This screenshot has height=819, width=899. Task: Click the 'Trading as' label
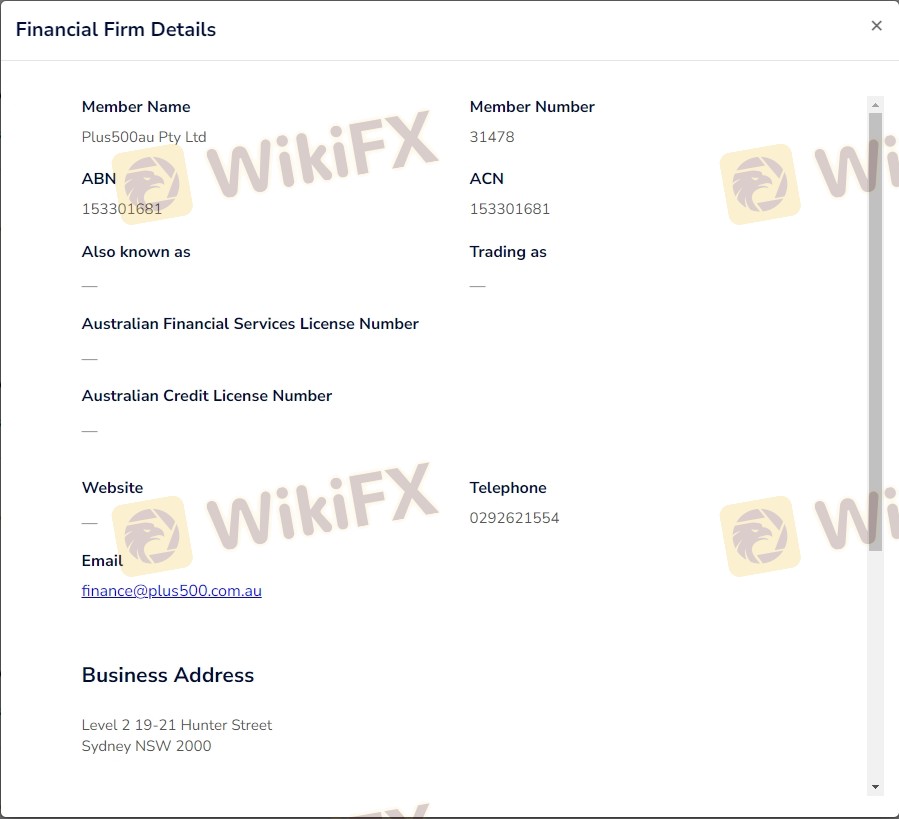pyautogui.click(x=508, y=252)
